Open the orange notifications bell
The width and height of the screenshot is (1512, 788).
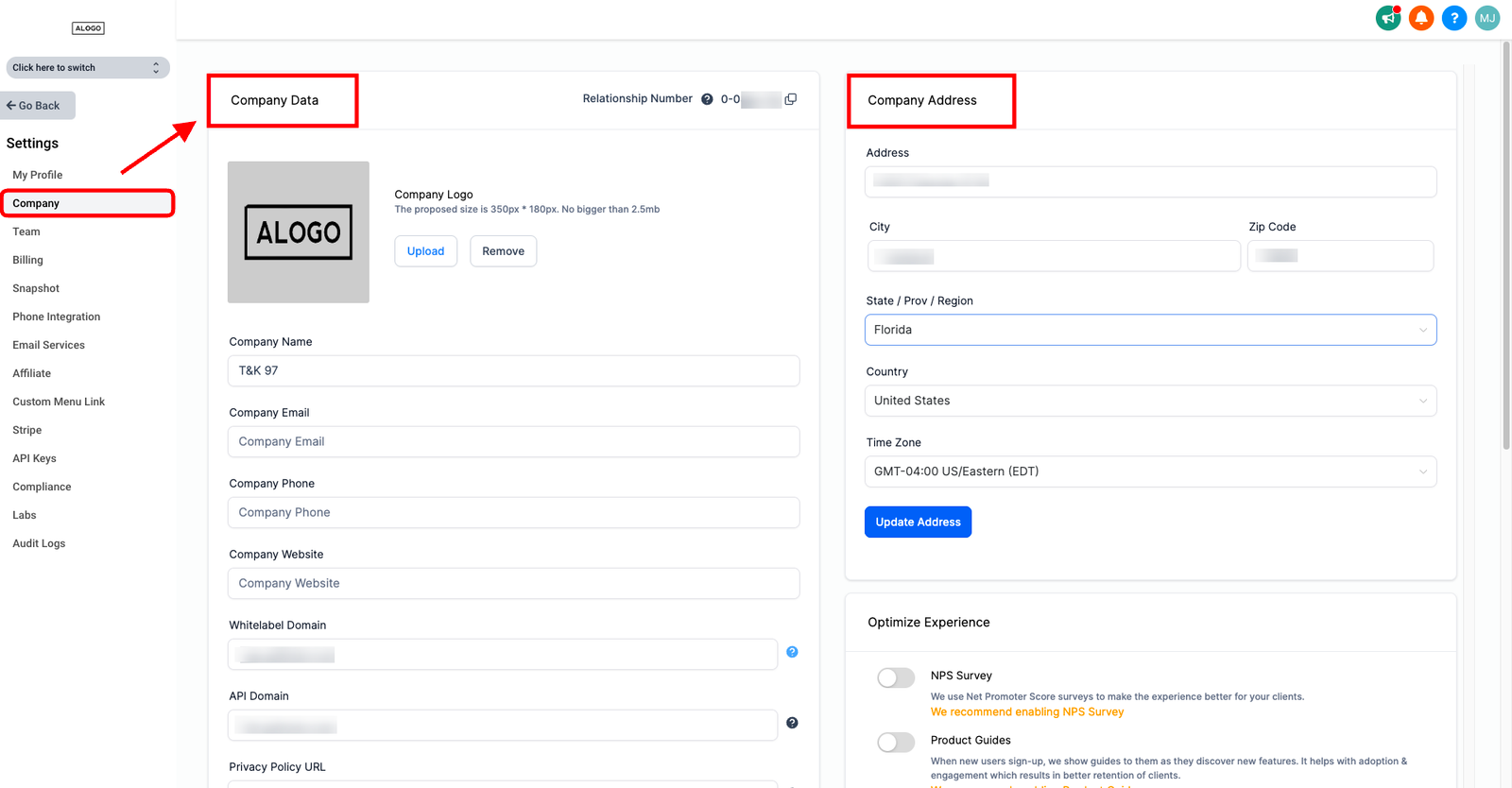coord(1420,18)
